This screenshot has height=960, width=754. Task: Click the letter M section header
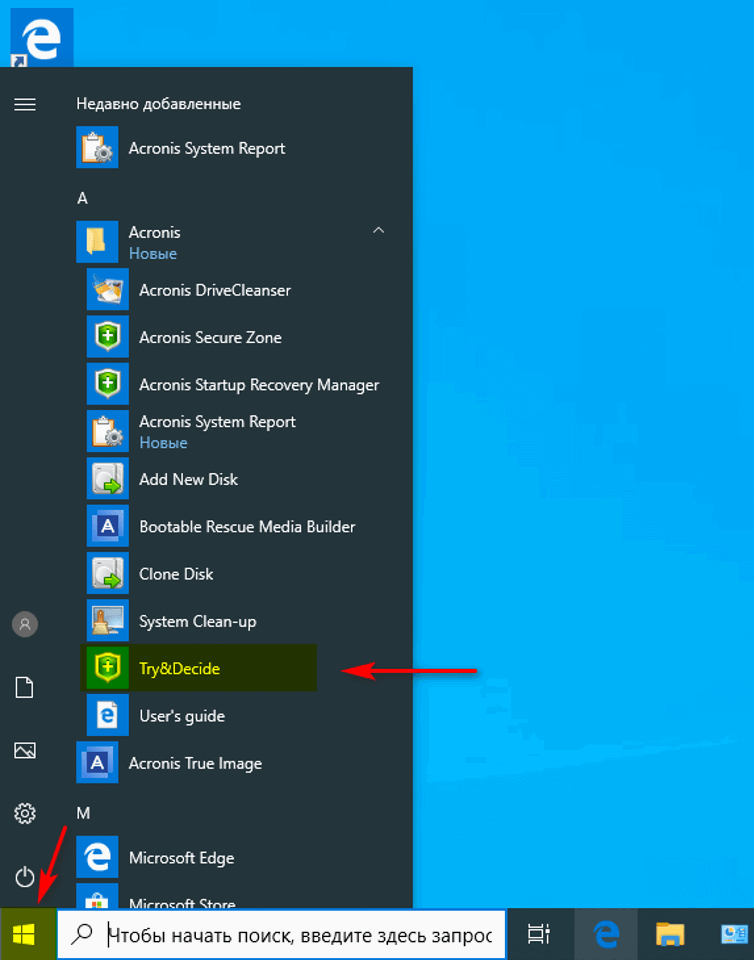(83, 813)
